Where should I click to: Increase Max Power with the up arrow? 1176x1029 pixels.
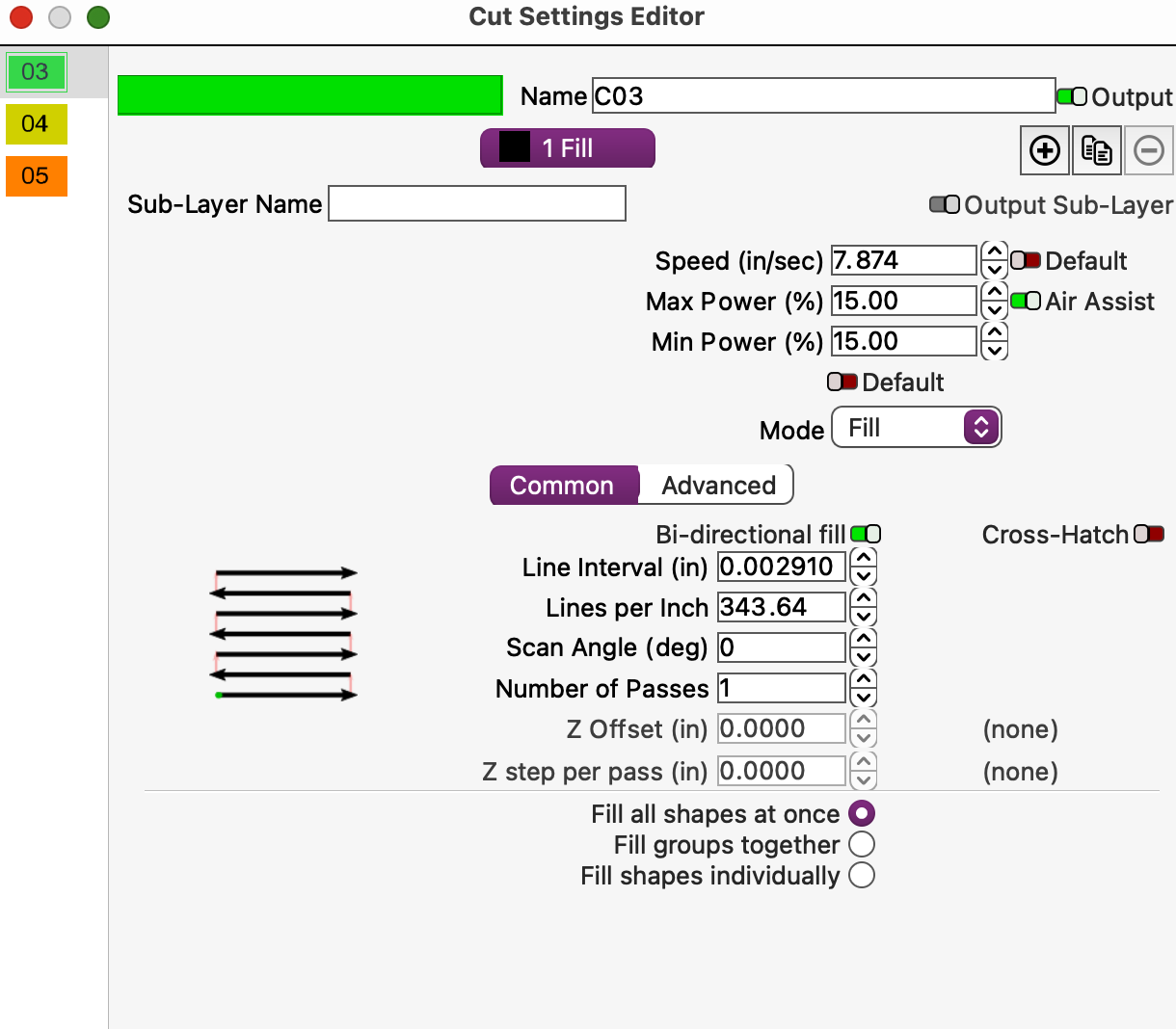click(995, 292)
